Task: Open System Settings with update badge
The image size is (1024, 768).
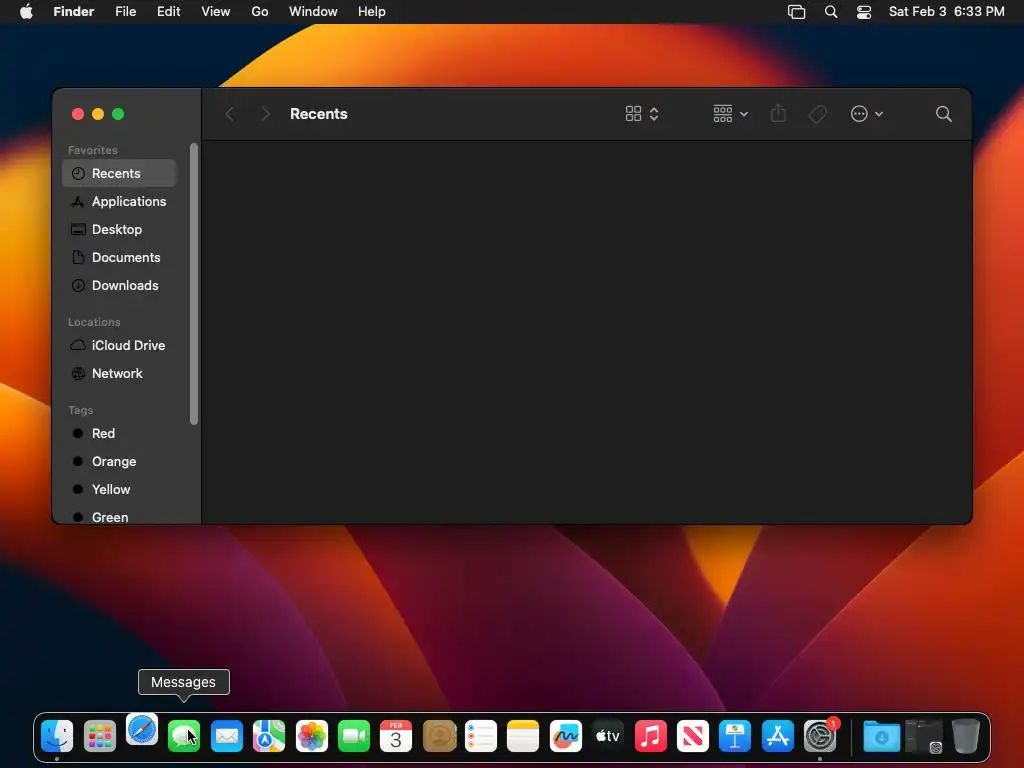Action: [x=820, y=736]
